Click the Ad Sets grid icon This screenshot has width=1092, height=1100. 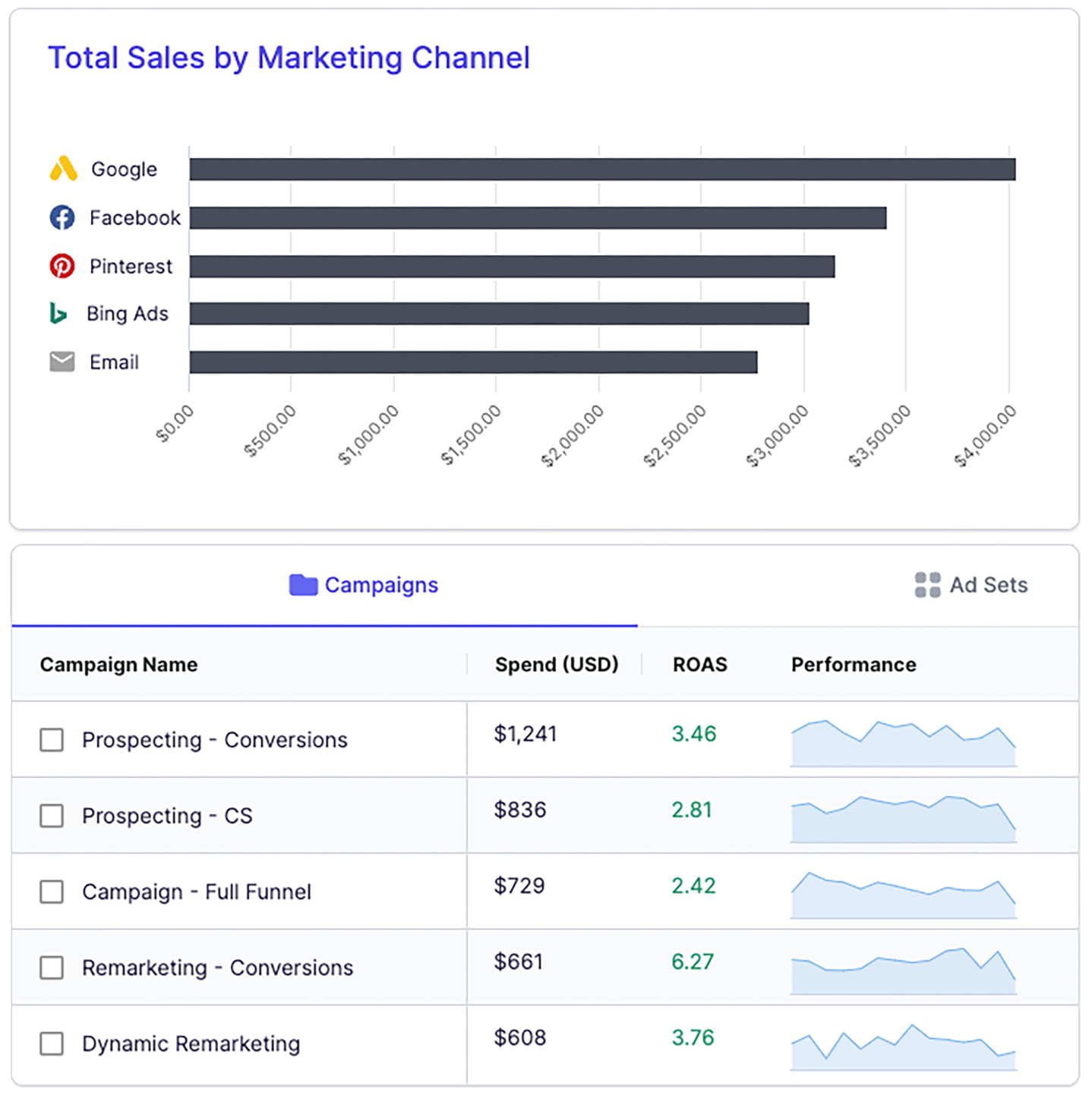927,585
